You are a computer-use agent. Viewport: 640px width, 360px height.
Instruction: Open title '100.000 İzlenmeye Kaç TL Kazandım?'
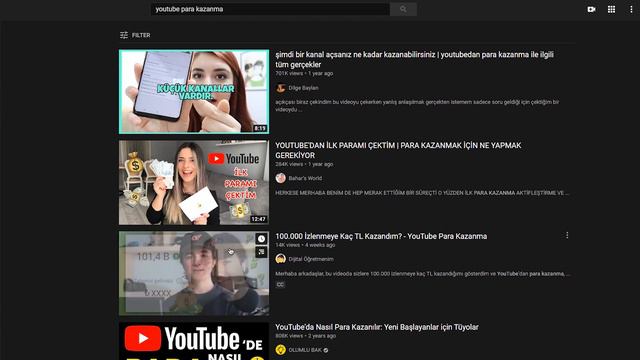click(381, 236)
